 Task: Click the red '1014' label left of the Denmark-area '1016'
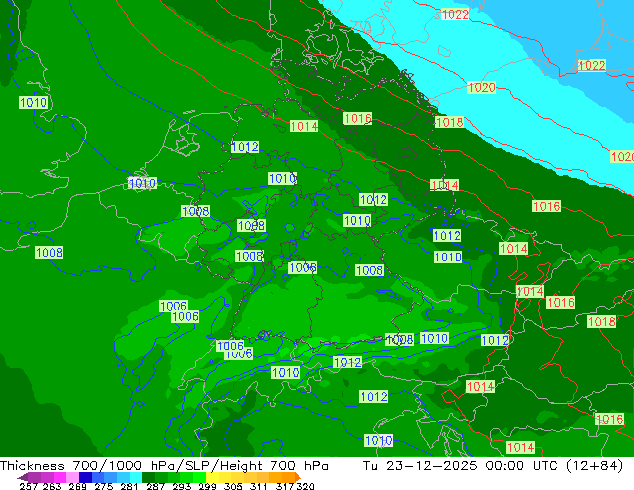click(x=304, y=126)
